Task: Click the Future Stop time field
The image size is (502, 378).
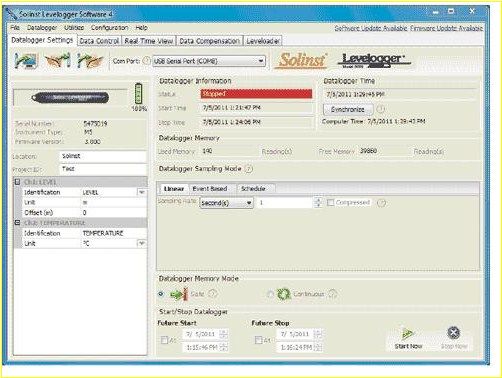Action: 296,347
